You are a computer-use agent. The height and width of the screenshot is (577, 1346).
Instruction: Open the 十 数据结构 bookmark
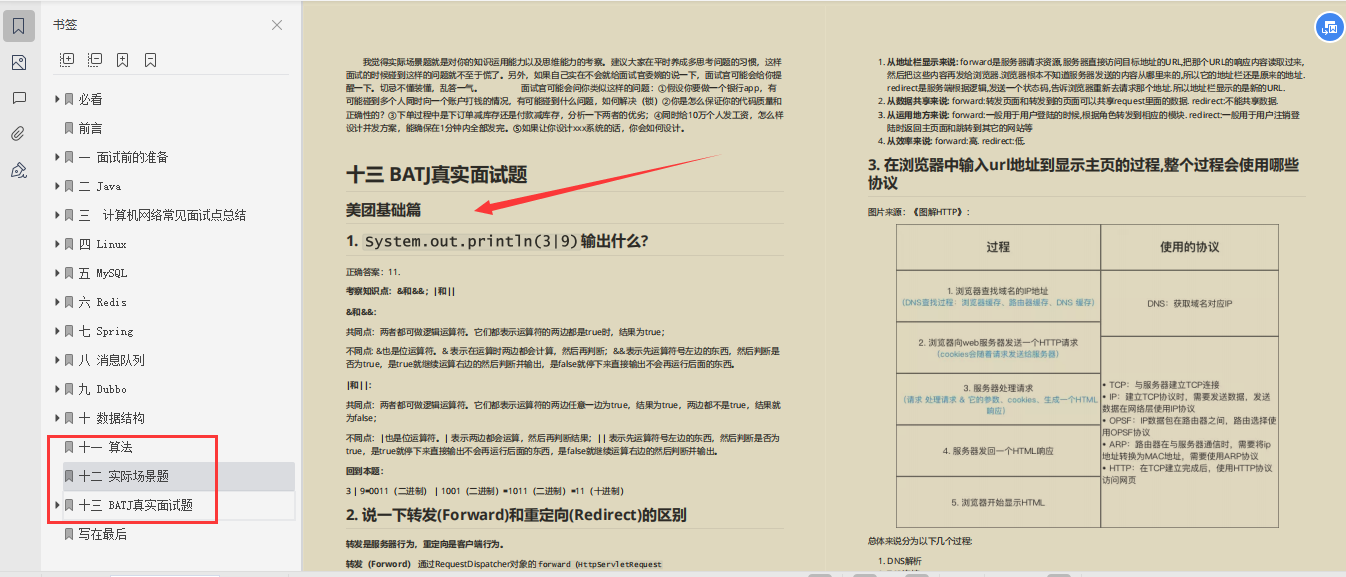112,418
